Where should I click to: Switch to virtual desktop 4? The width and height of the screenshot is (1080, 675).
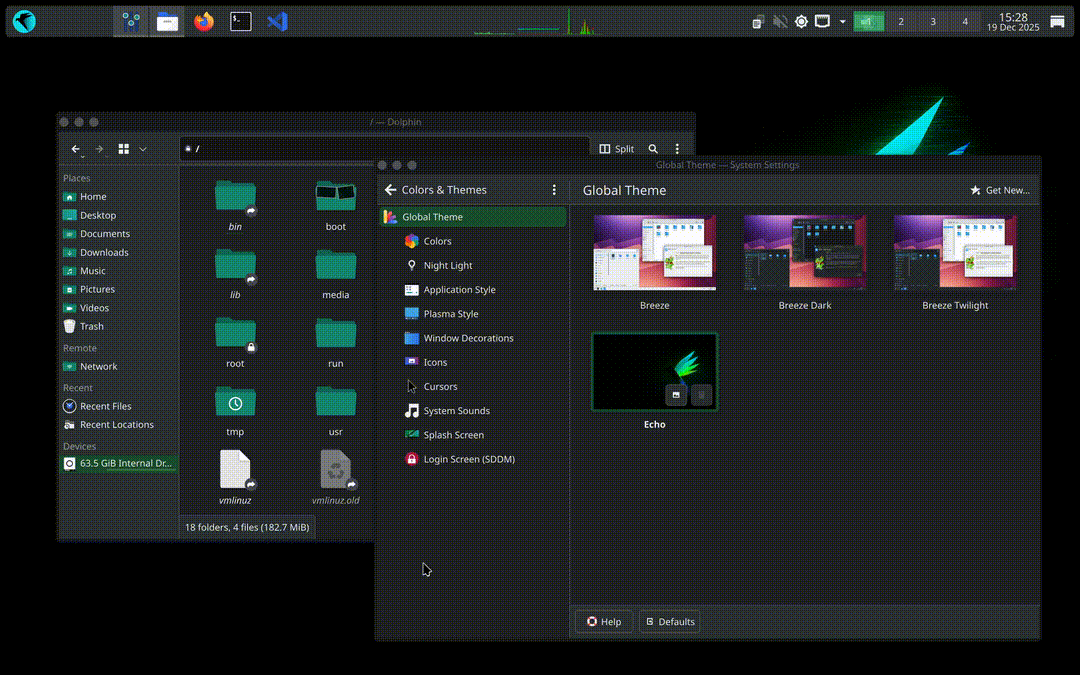[963, 20]
